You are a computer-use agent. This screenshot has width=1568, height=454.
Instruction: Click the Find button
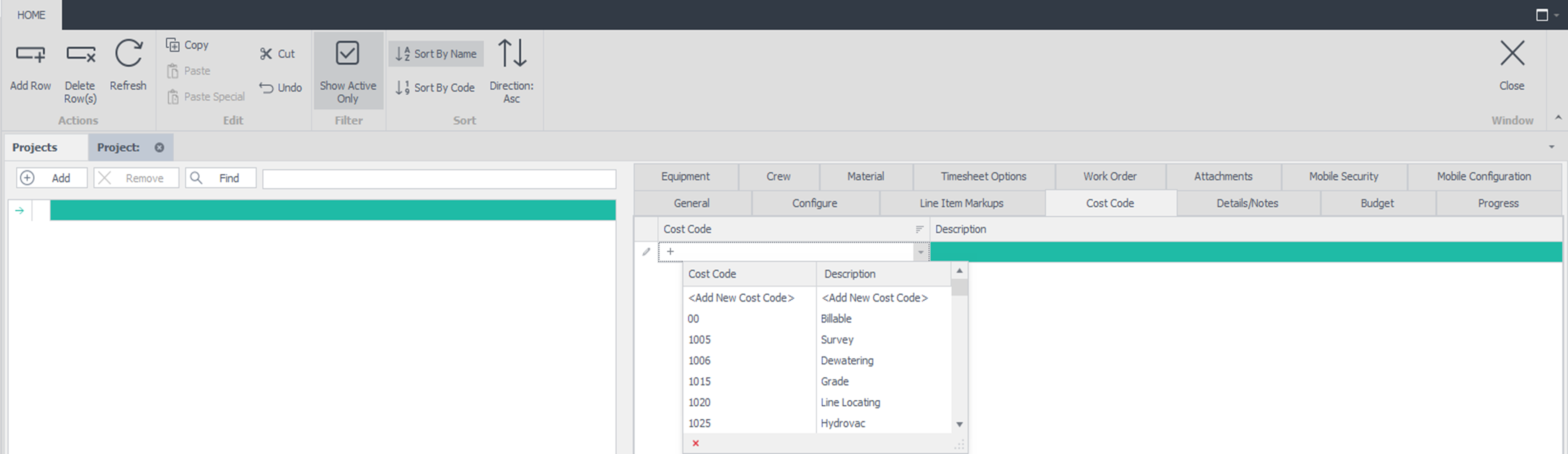click(x=220, y=178)
